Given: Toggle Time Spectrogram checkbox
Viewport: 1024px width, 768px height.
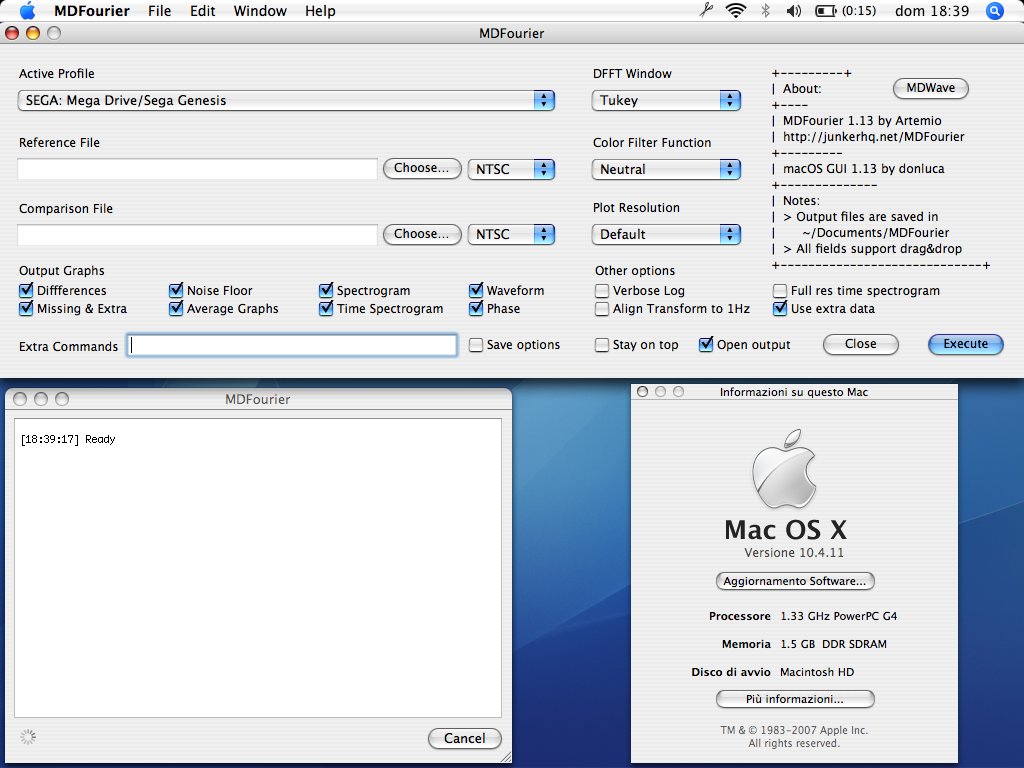Looking at the screenshot, I should [326, 308].
